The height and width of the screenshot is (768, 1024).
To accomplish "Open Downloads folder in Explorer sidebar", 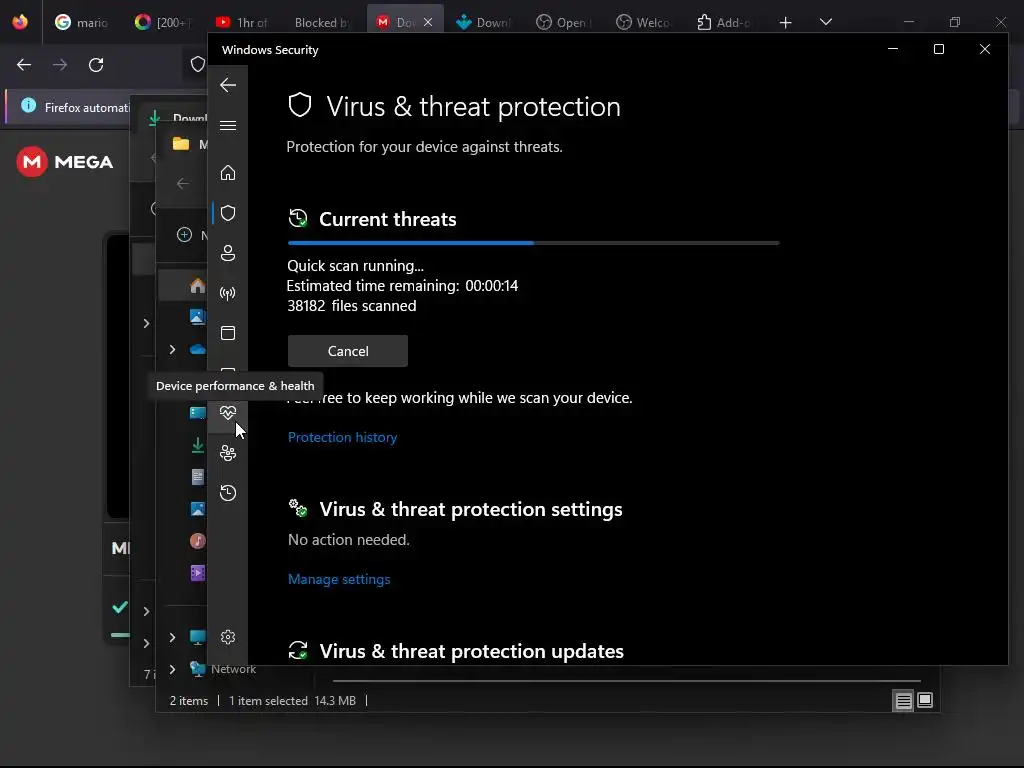I will coord(197,445).
